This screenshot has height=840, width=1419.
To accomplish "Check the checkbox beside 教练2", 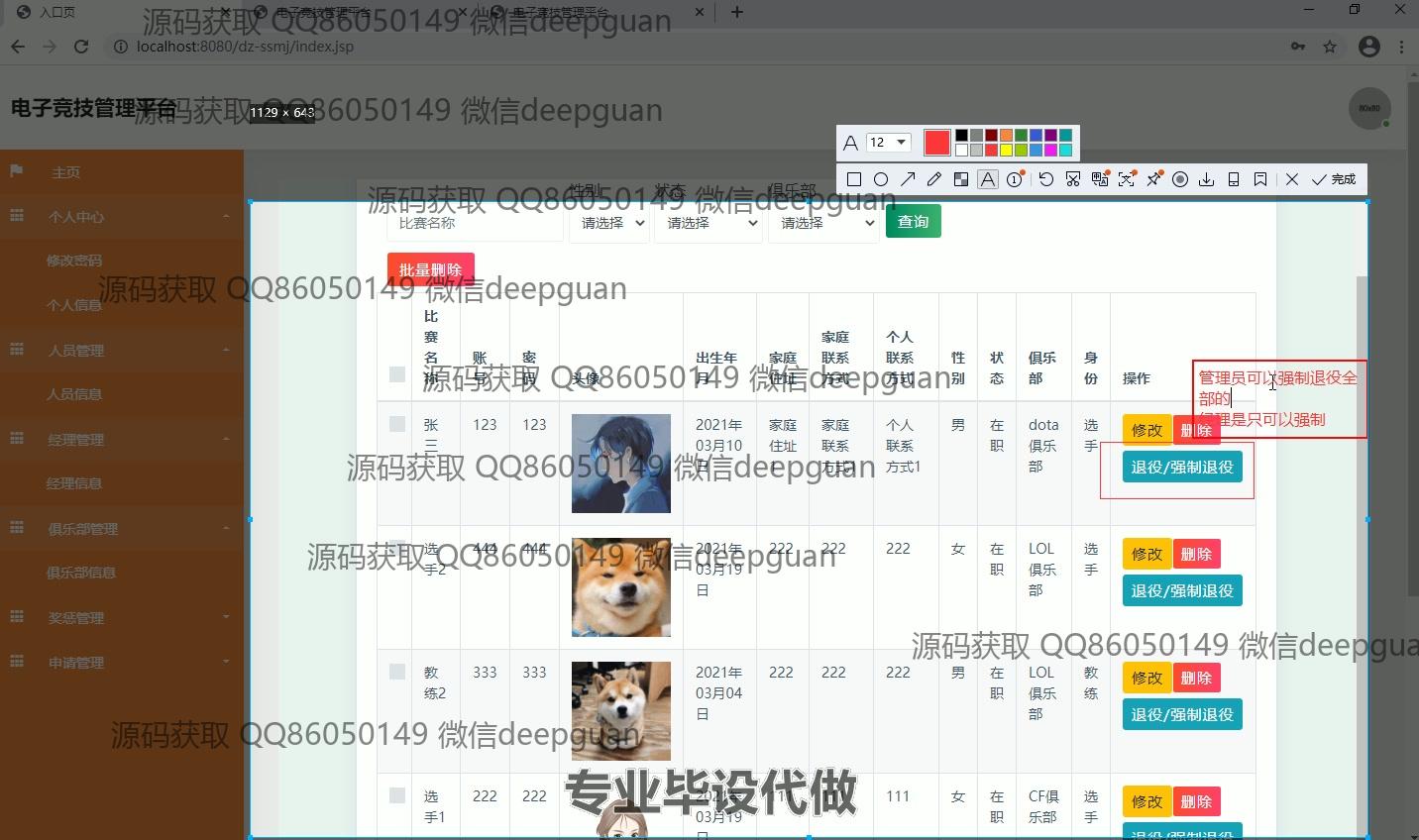I will (x=396, y=671).
